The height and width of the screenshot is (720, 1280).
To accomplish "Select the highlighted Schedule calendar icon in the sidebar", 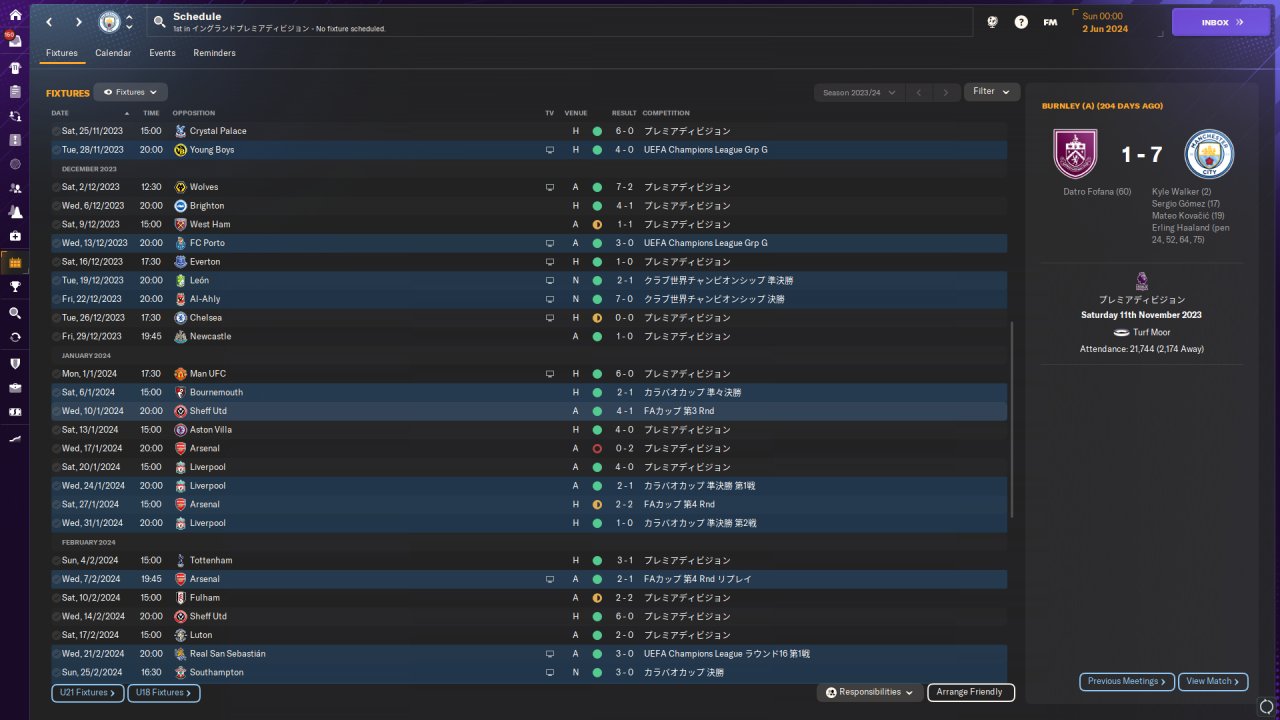I will point(14,263).
